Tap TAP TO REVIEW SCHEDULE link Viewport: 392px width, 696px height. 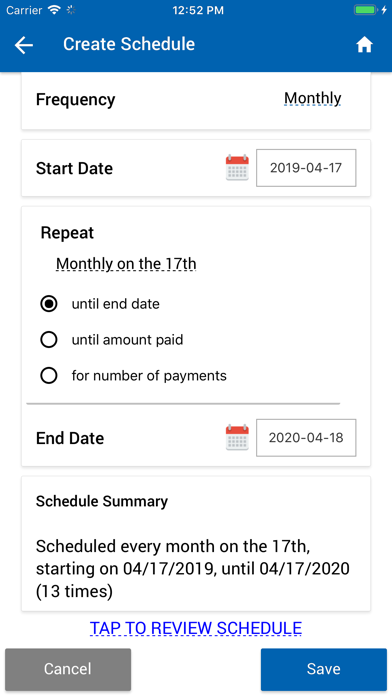coord(196,628)
